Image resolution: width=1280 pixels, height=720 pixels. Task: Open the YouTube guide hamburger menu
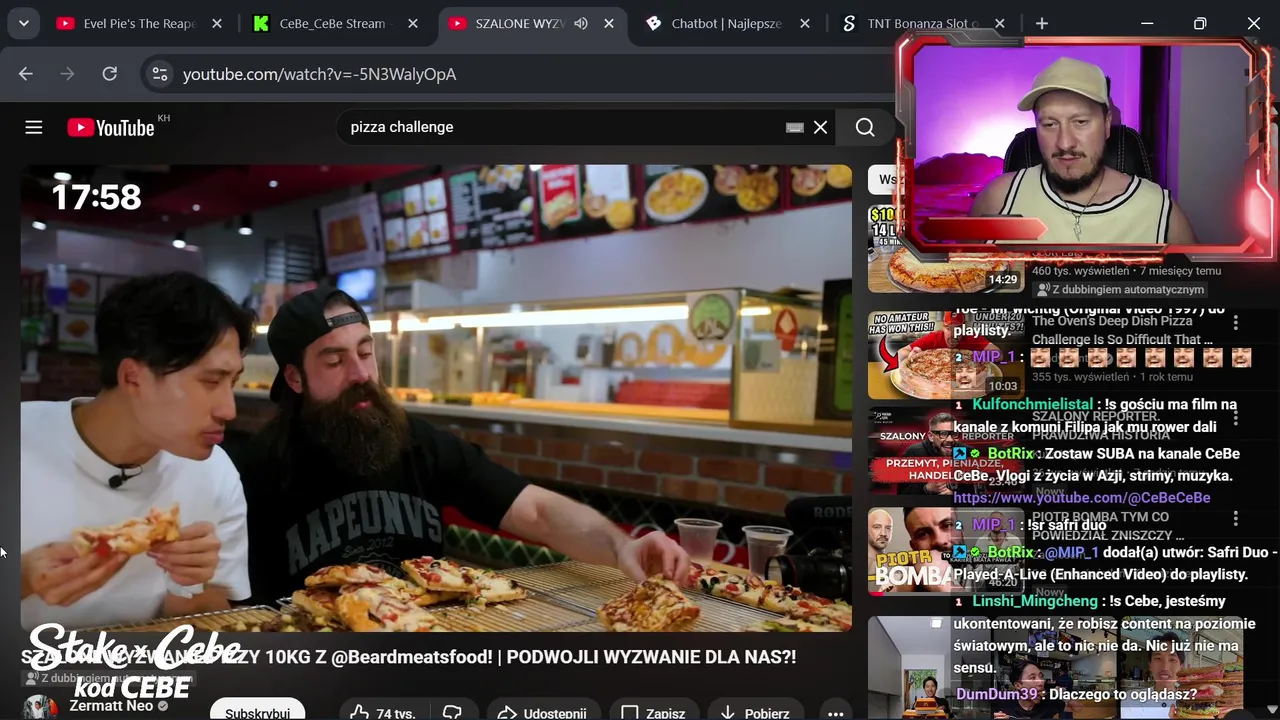click(x=34, y=127)
